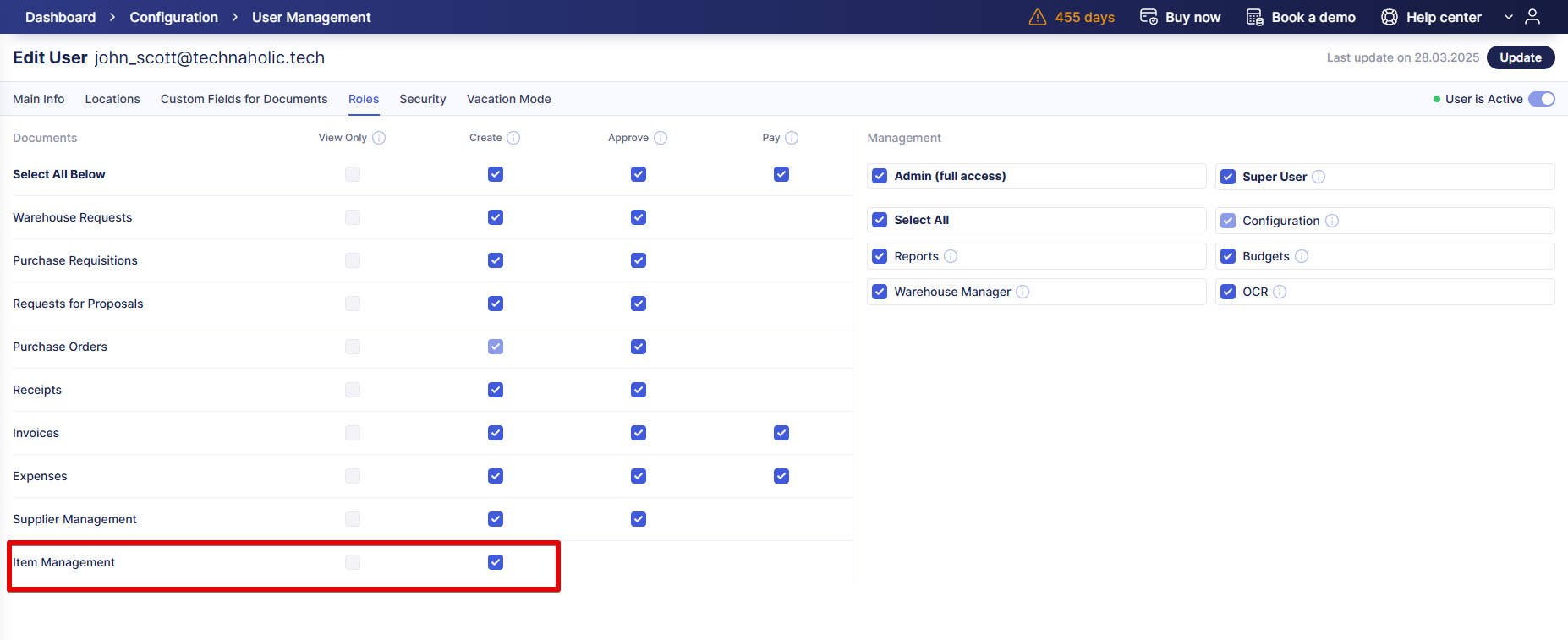The height and width of the screenshot is (640, 1568).
Task: Click the Update button
Action: (x=1520, y=57)
